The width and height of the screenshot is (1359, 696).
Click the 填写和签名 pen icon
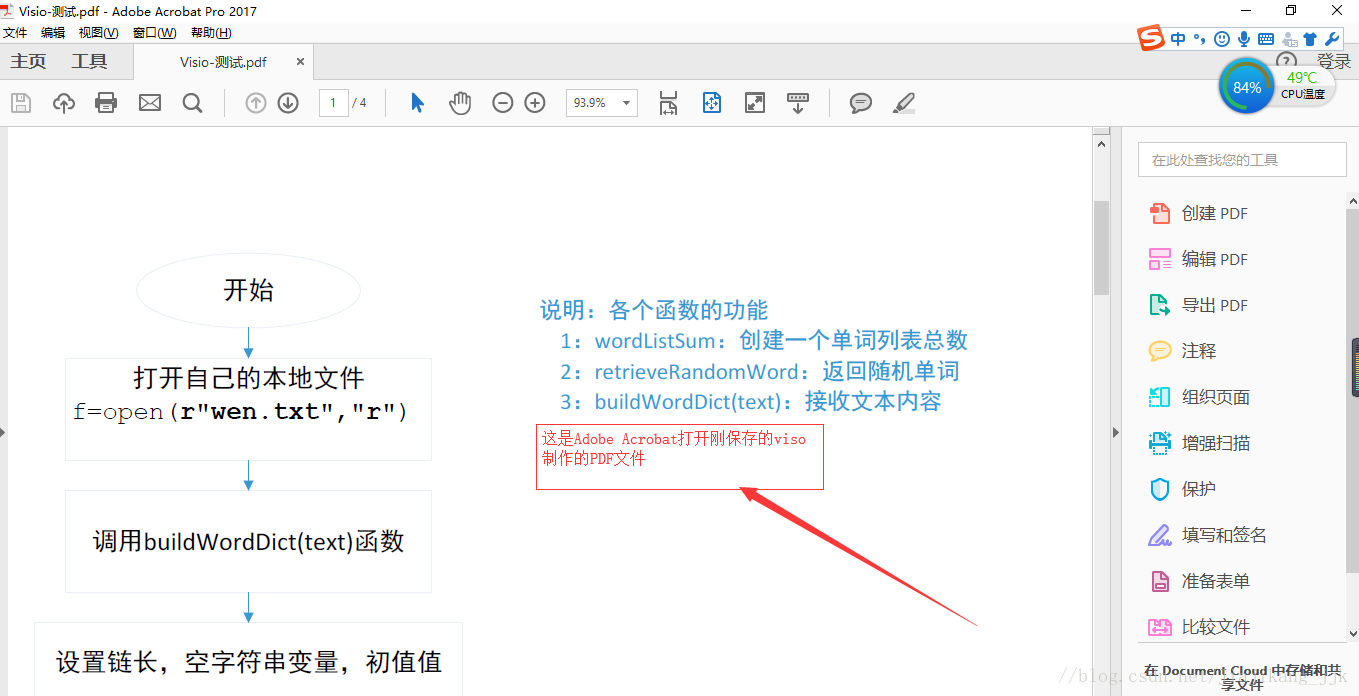[x=1160, y=535]
